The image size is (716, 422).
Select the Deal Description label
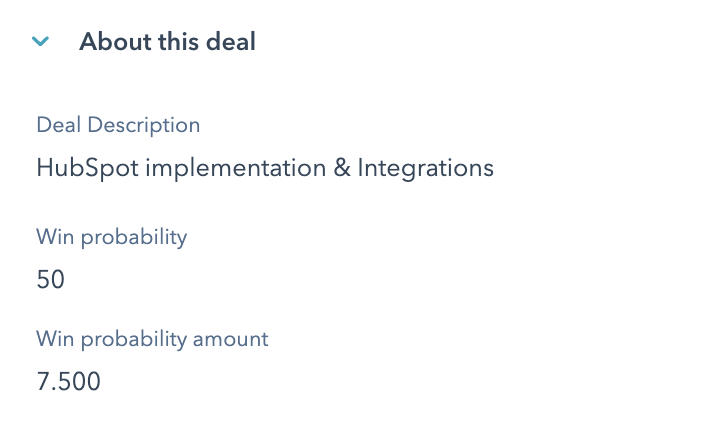118,126
